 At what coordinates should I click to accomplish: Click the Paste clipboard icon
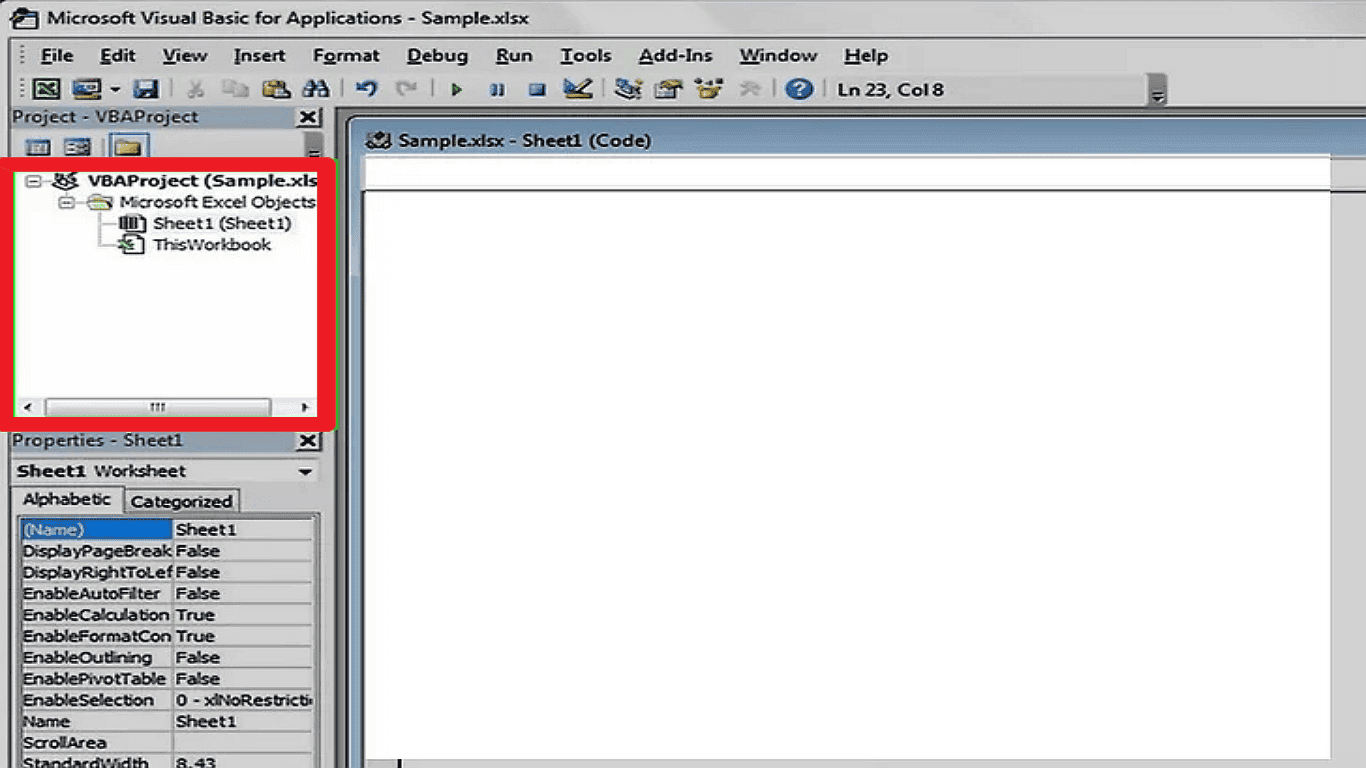pos(275,89)
